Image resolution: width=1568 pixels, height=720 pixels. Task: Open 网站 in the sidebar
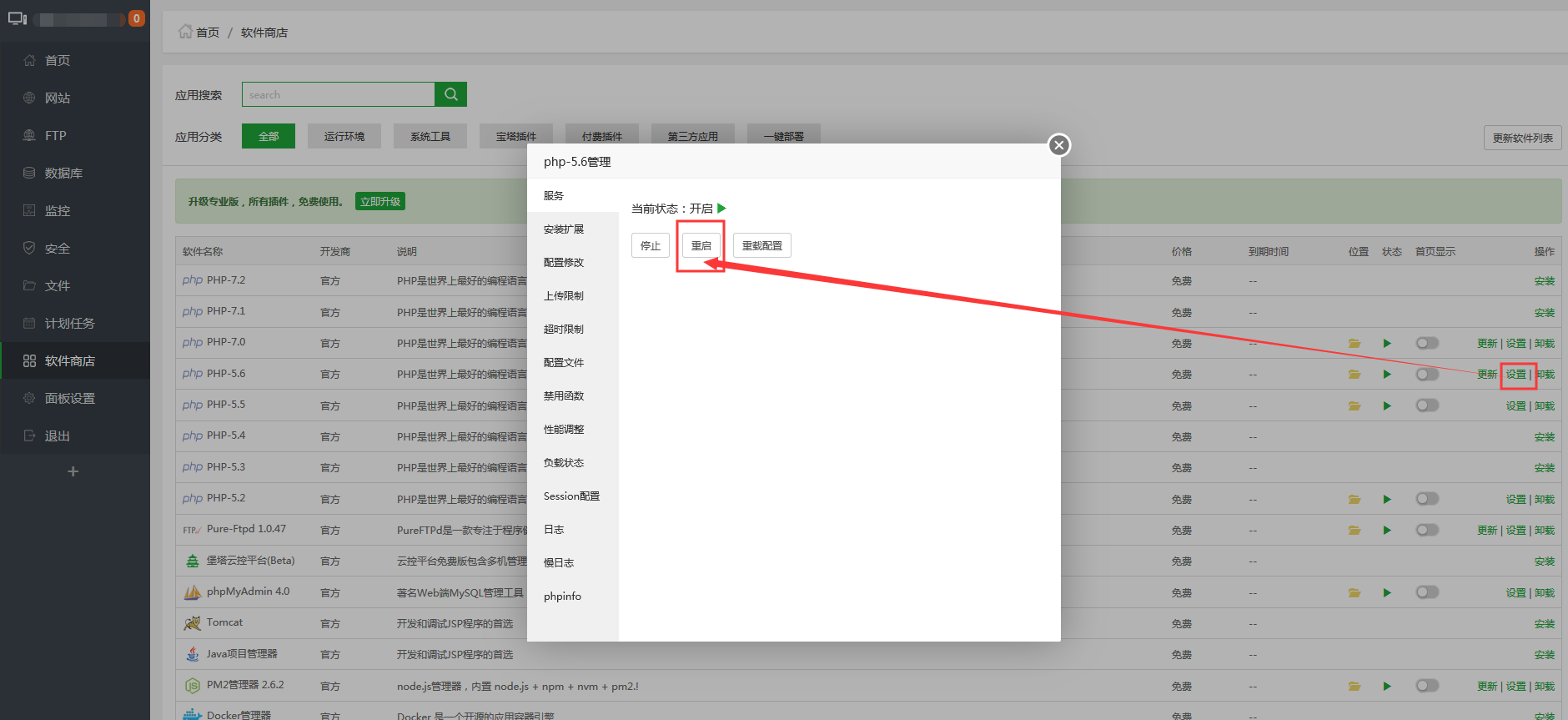75,98
